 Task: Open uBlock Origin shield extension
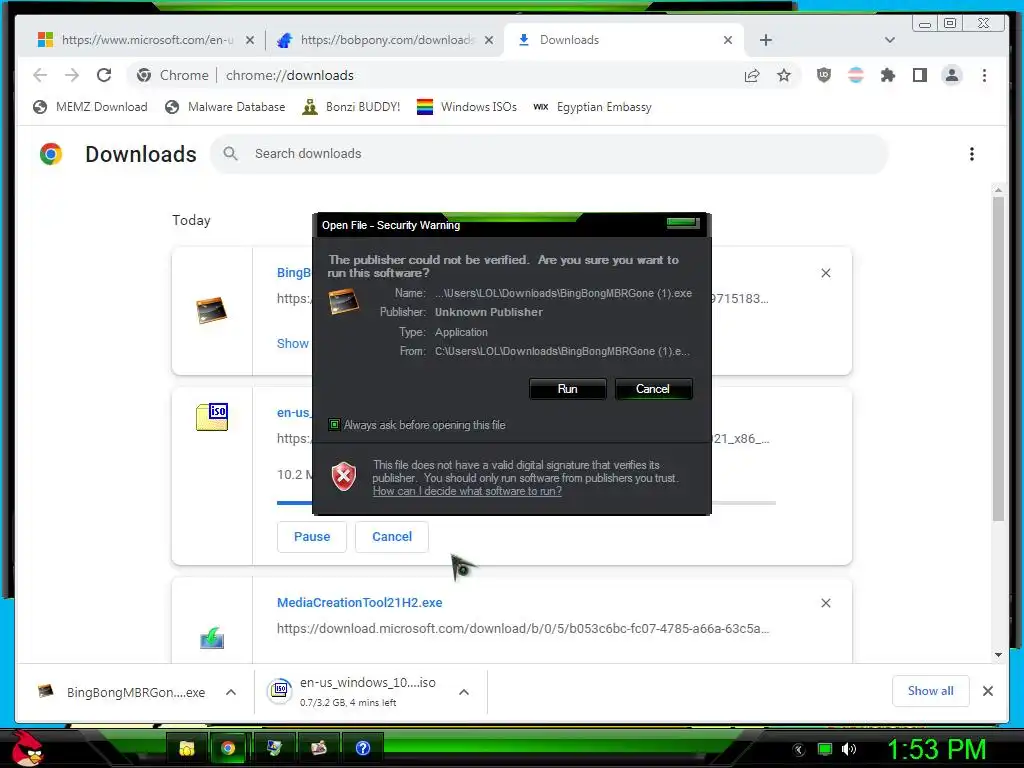(824, 75)
